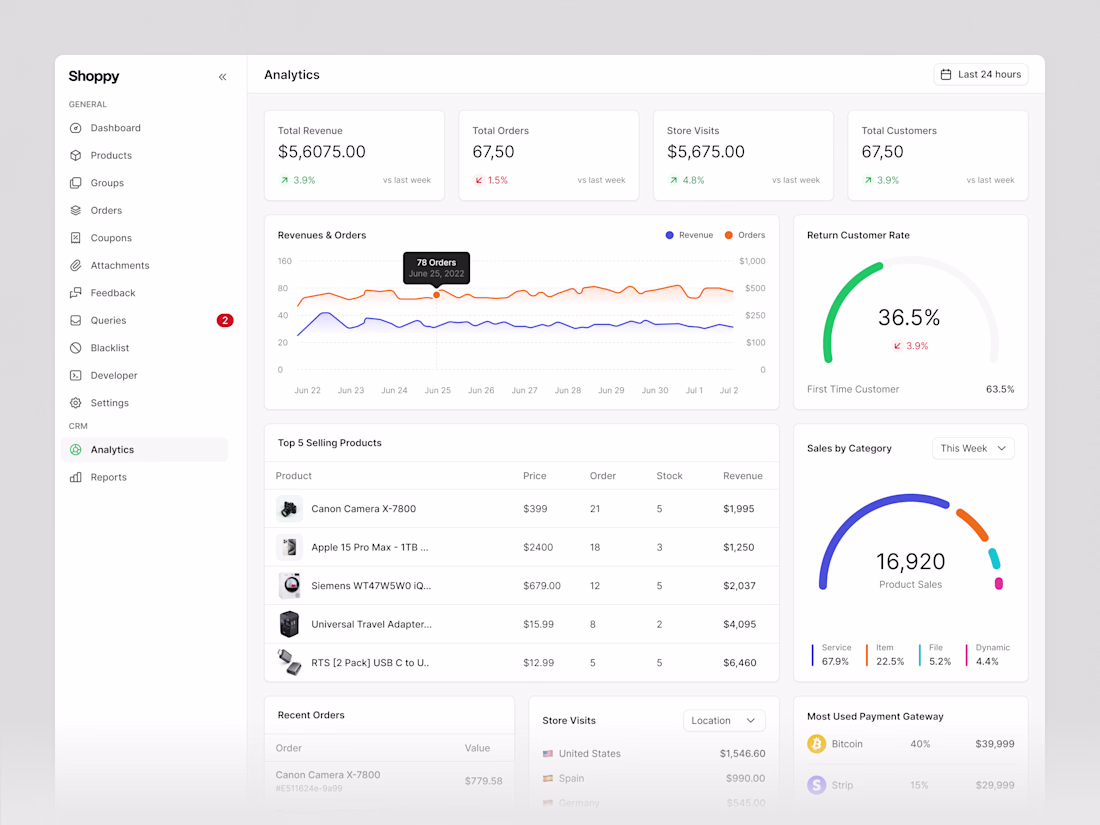Image resolution: width=1100 pixels, height=825 pixels.
Task: Click the Groups sidebar icon
Action: coord(76,182)
